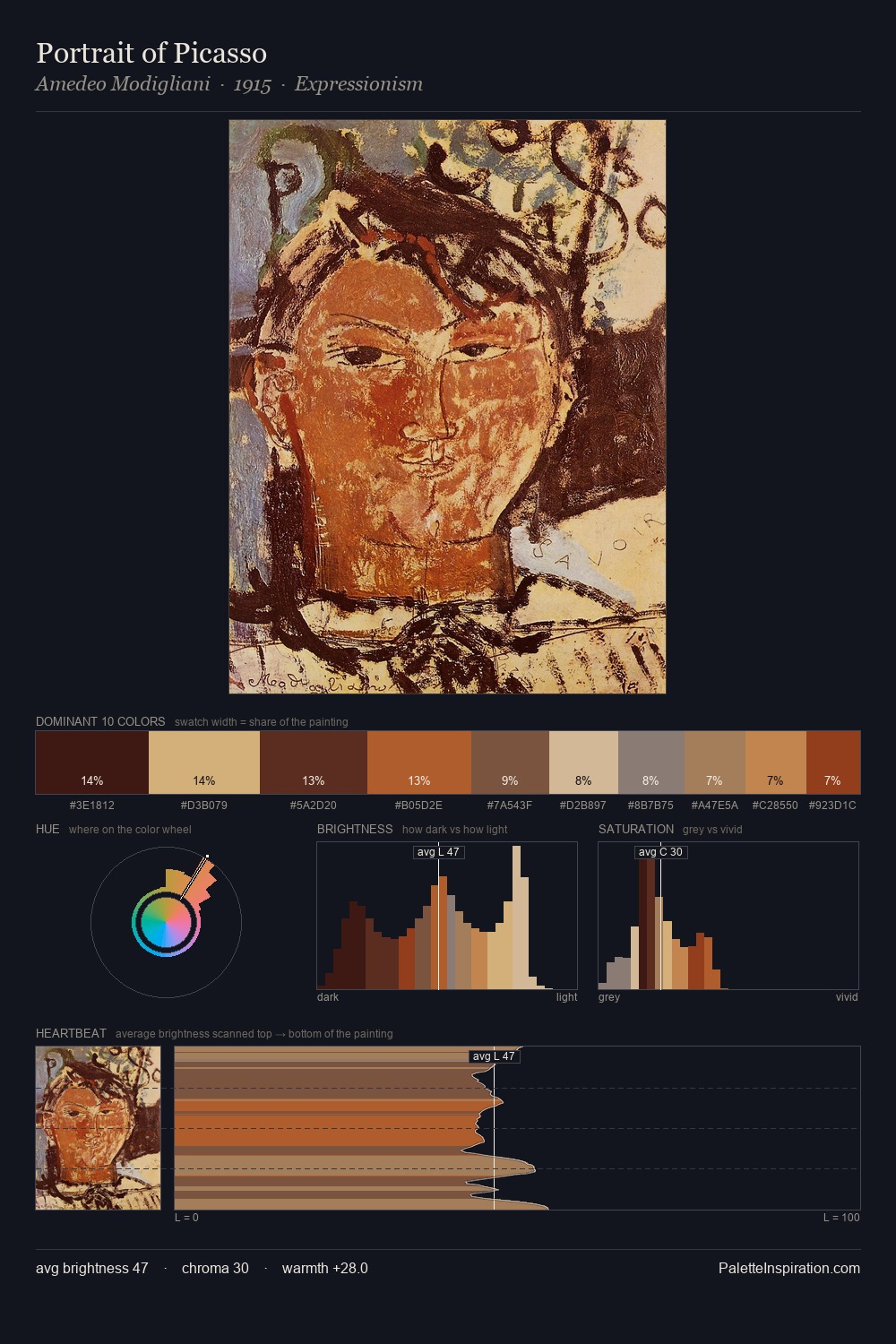Click the 'Expressionism' style label

pyautogui.click(x=358, y=84)
